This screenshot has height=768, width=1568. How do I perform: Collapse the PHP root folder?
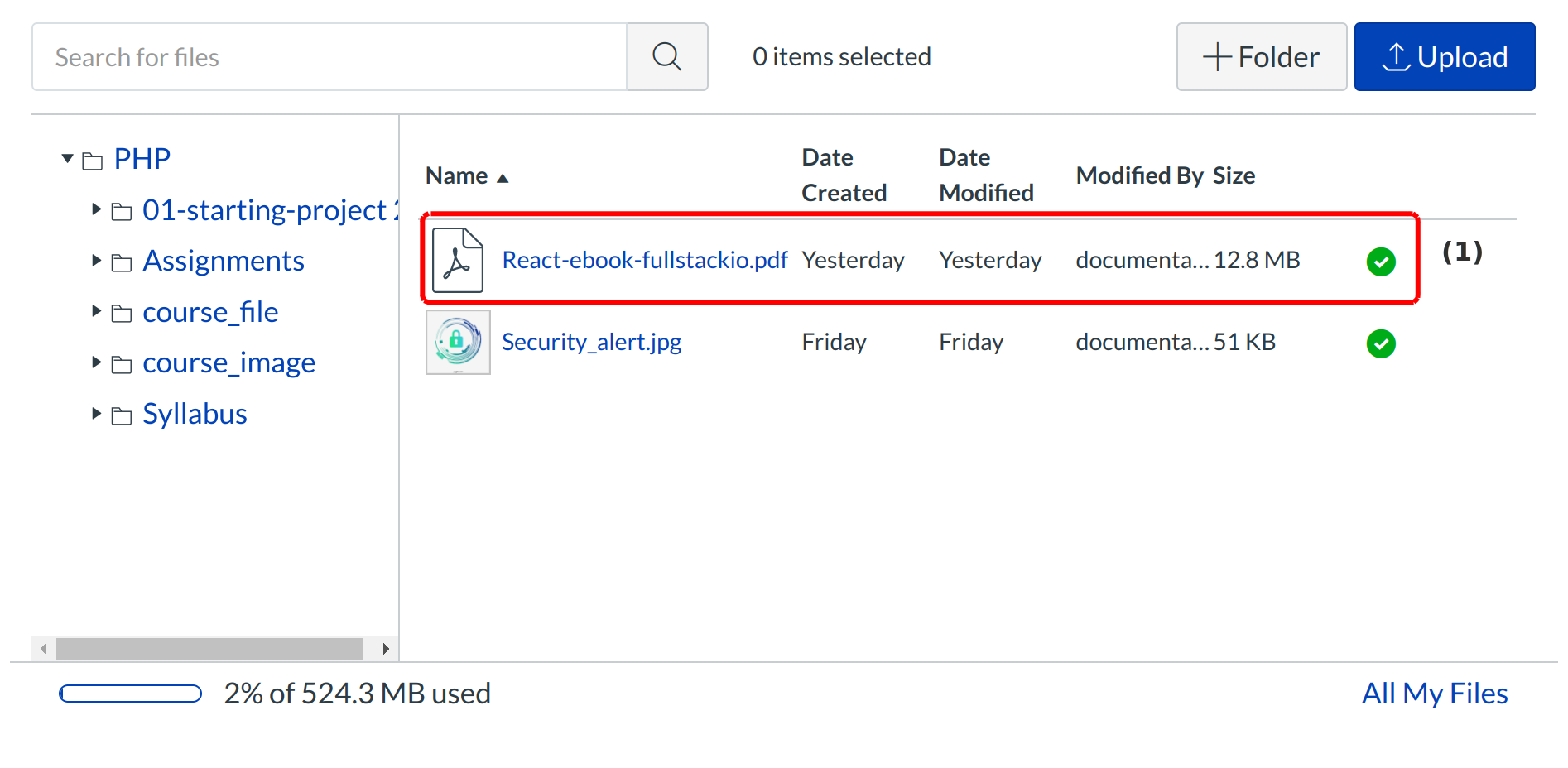[68, 158]
